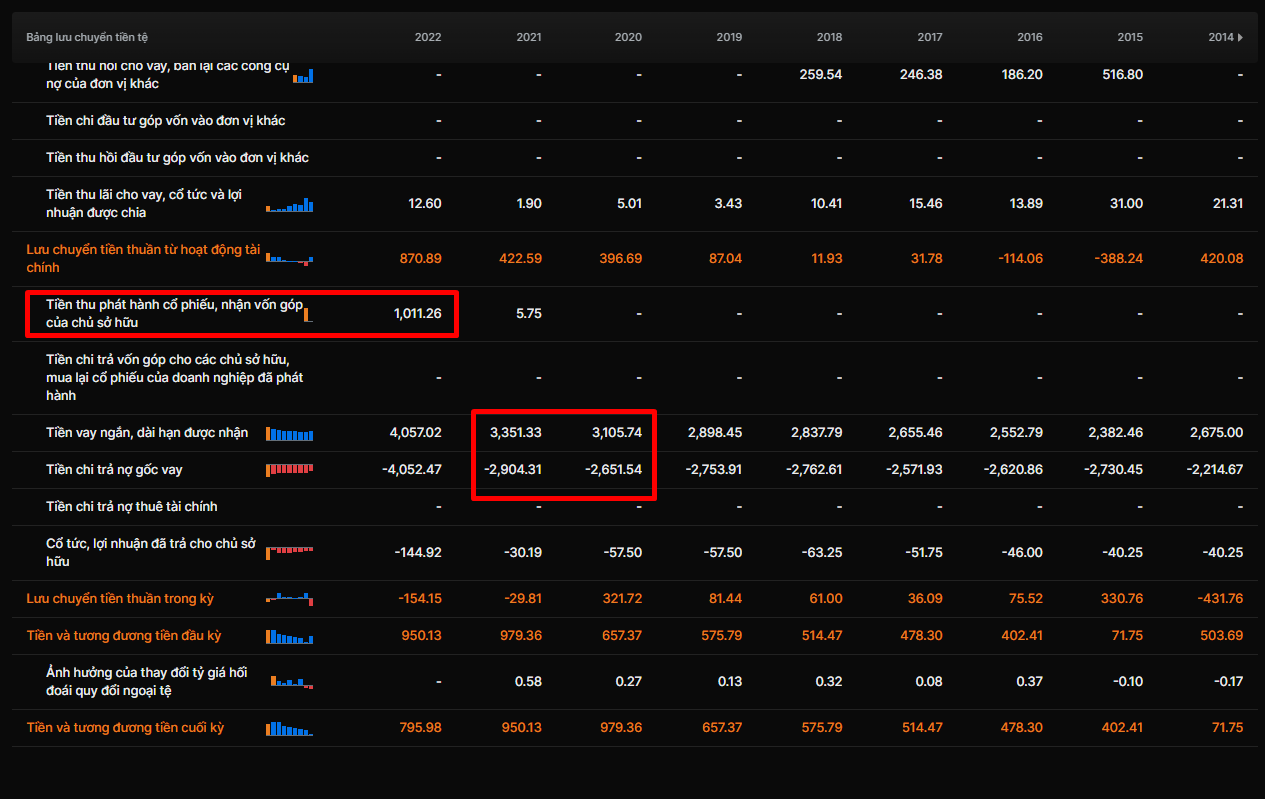This screenshot has height=799, width=1265.
Task: Select the 2019 column header
Action: (x=729, y=37)
